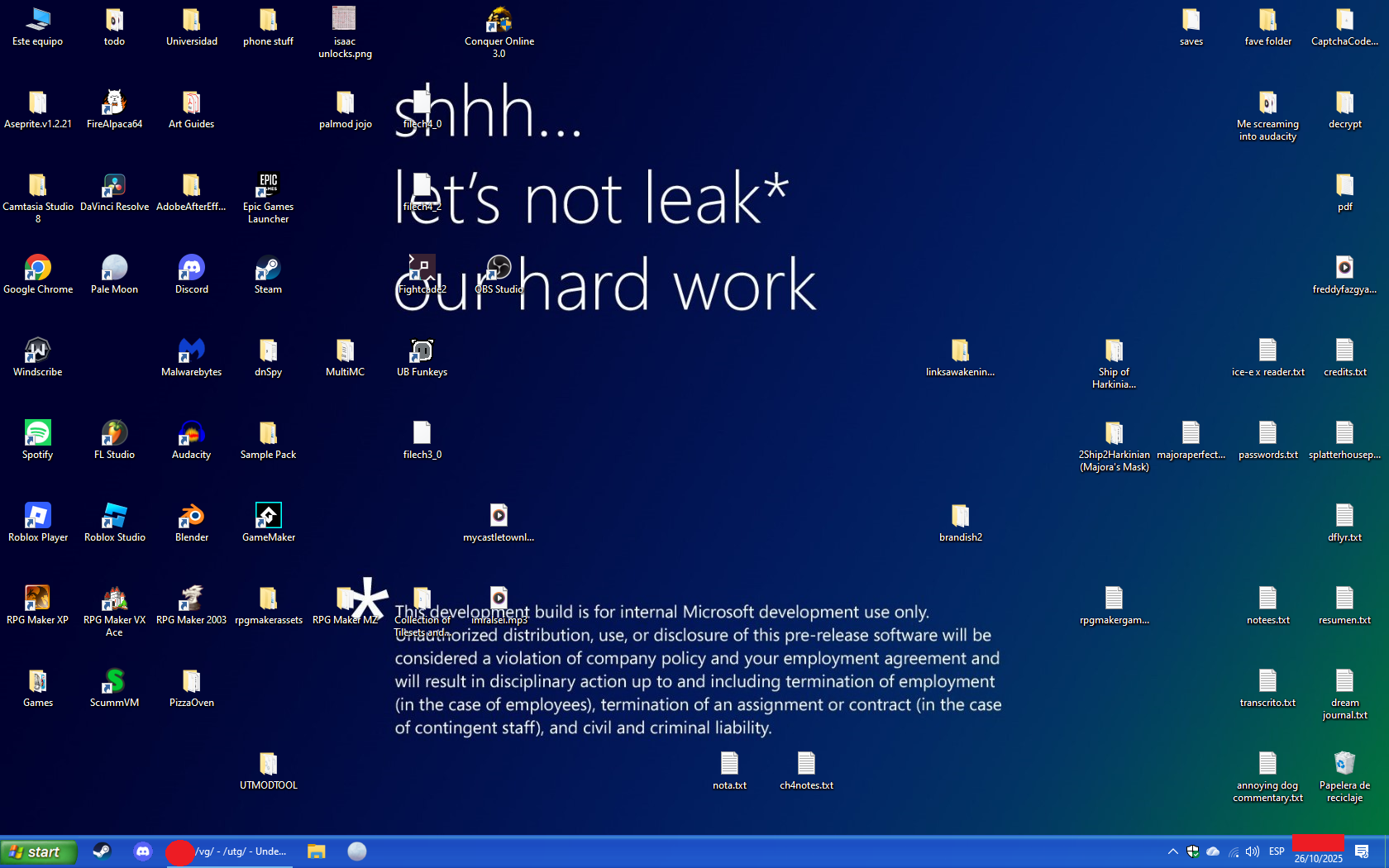Select the Discord desktop shortcut
The image size is (1389, 868).
(191, 274)
